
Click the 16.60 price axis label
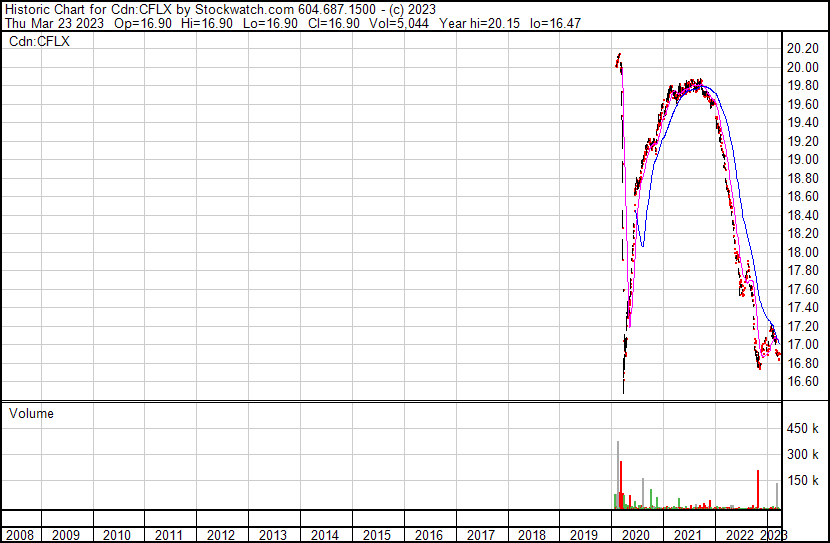click(x=804, y=382)
